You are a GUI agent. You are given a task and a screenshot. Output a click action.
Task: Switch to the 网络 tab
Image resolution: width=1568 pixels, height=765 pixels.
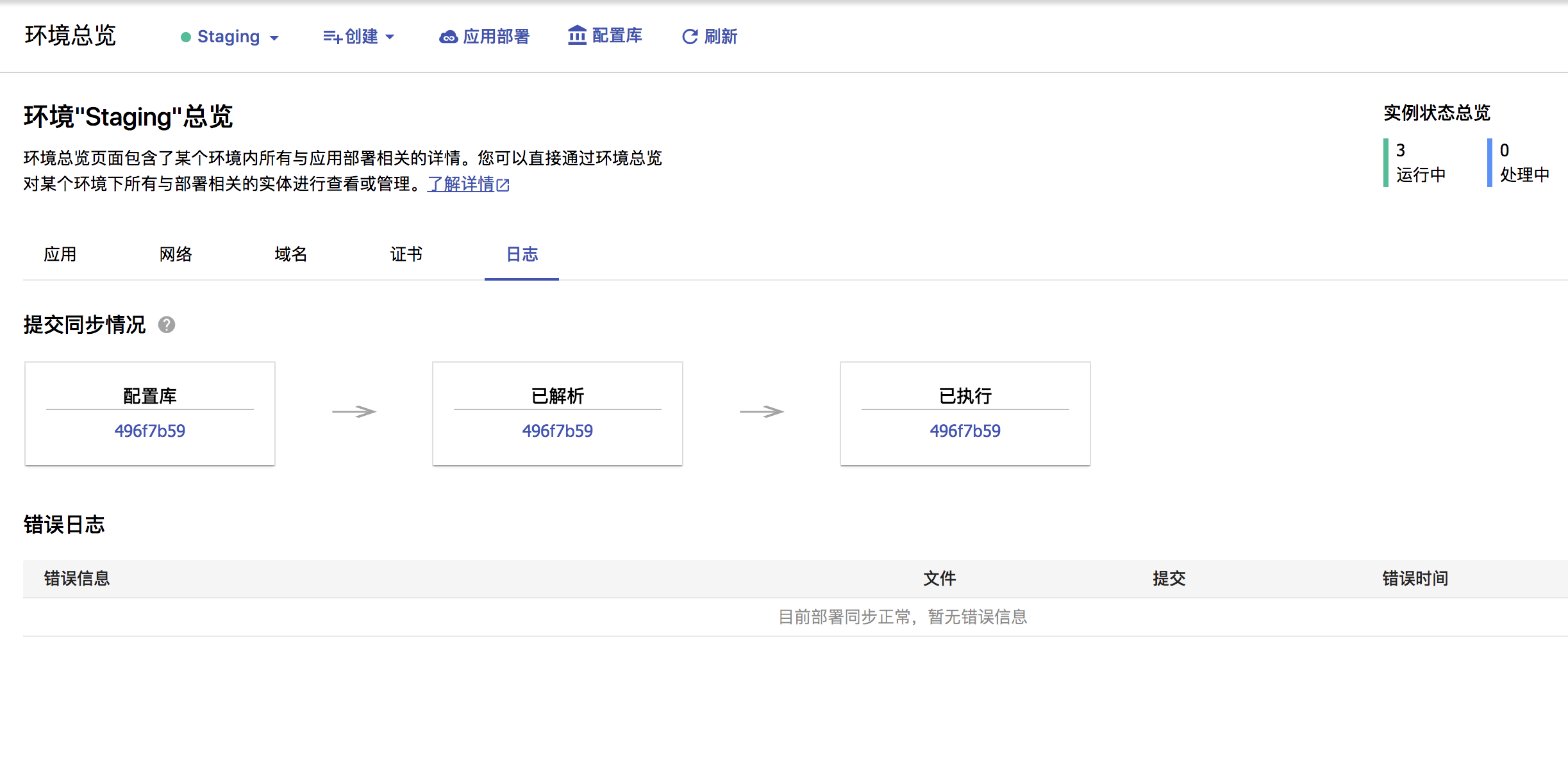[176, 254]
